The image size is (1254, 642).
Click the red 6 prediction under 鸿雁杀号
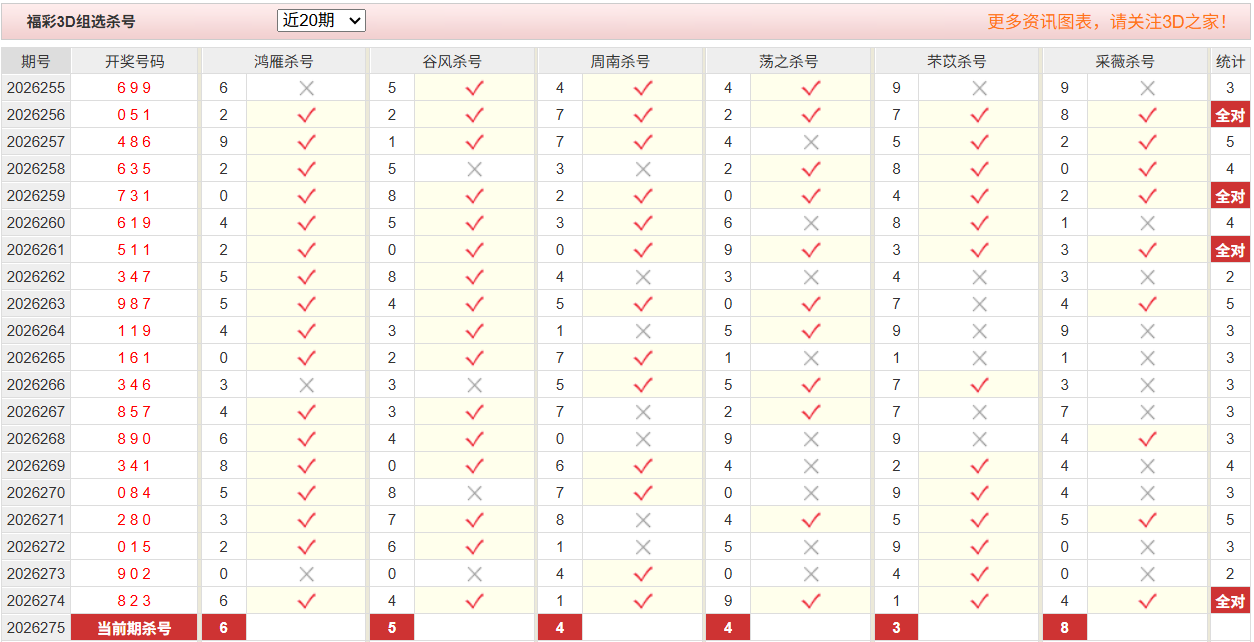click(224, 628)
